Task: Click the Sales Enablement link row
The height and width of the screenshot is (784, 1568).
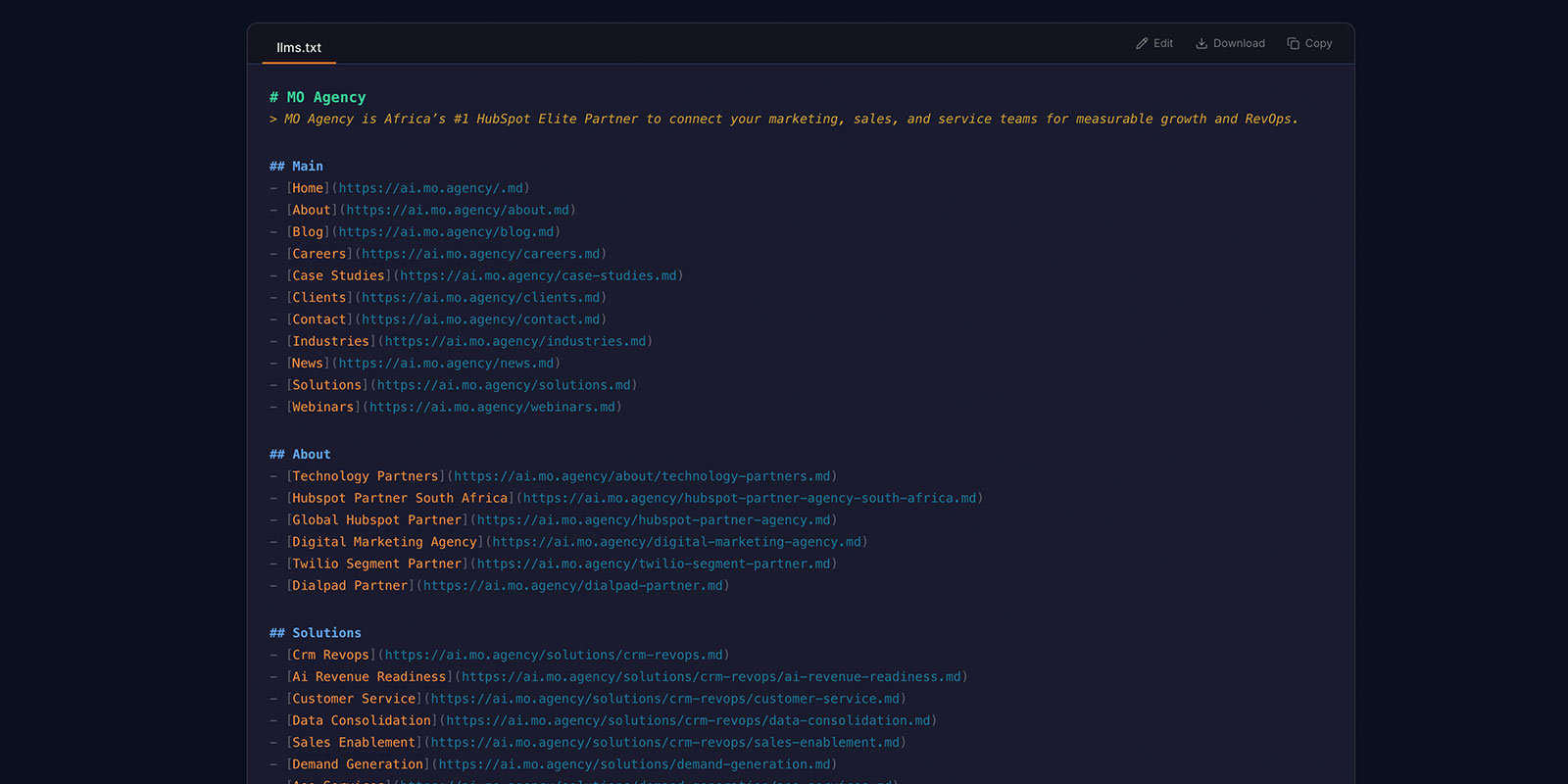Action: (588, 743)
